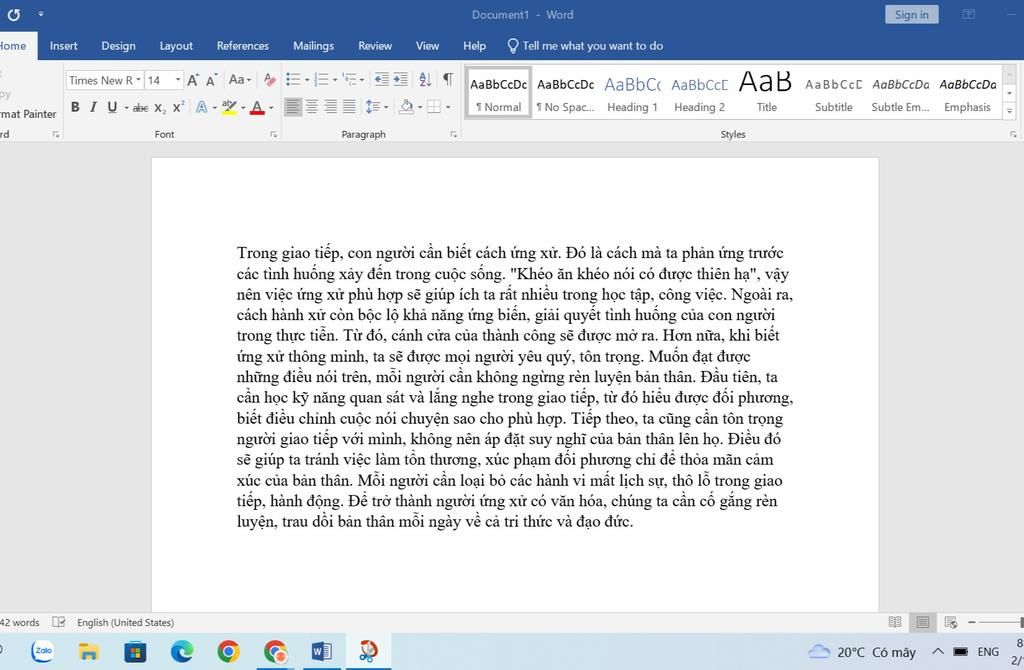Toggle bold formatting
The image size is (1024, 670).
tap(75, 107)
